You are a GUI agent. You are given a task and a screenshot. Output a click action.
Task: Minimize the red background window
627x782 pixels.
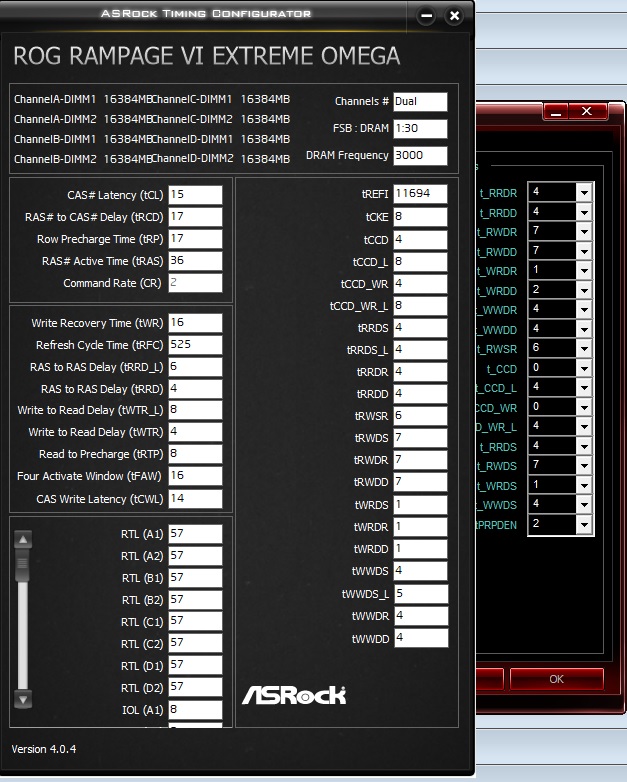(556, 112)
